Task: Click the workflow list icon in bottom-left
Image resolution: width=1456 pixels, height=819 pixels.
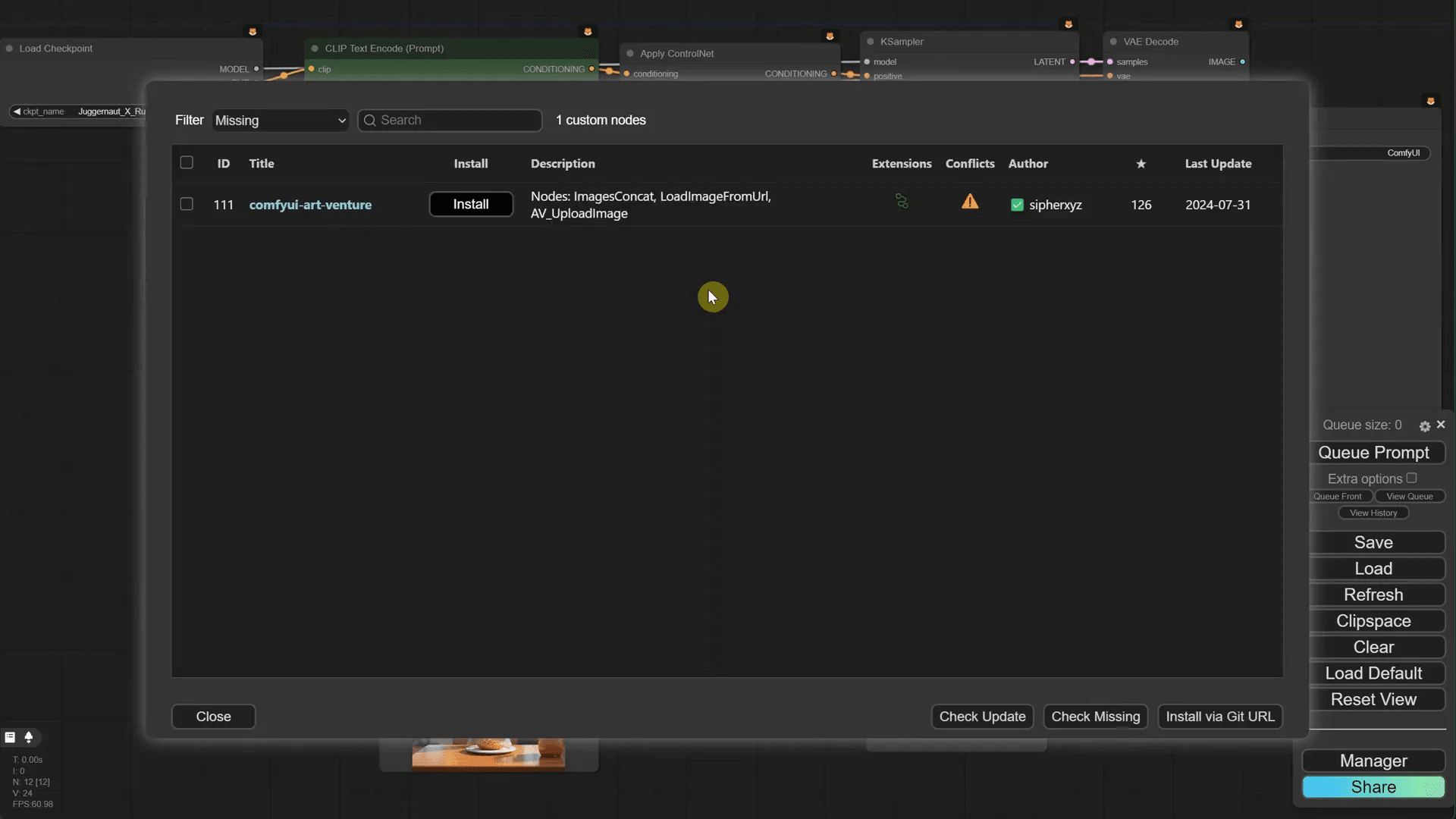Action: [x=10, y=736]
